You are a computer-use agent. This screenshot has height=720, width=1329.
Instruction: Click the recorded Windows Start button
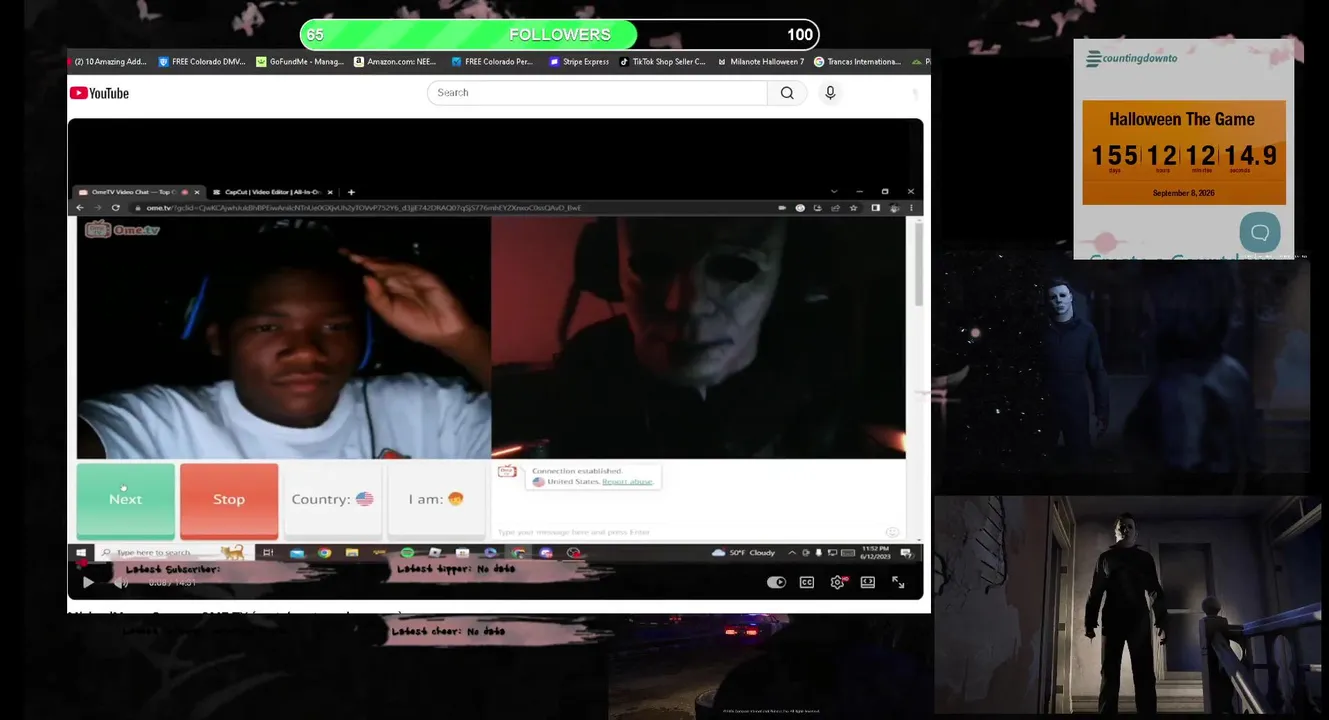(82, 552)
